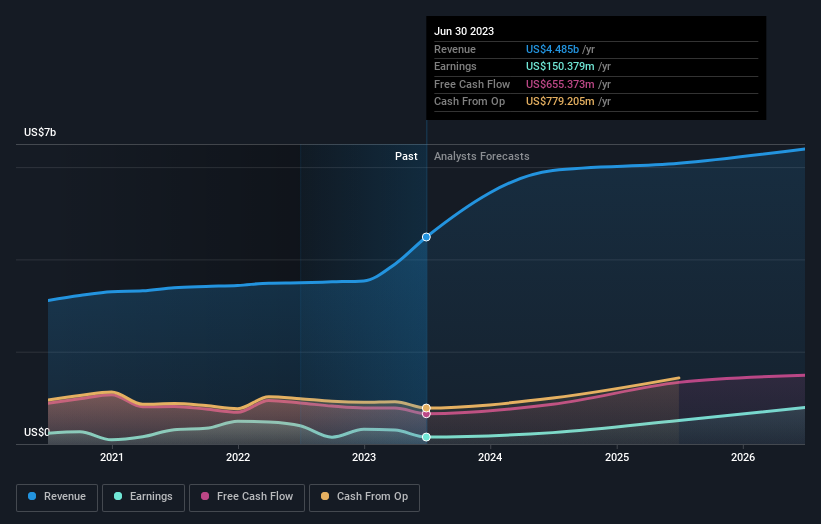Click the US$7b y-axis label
821x524 pixels.
coord(40,132)
